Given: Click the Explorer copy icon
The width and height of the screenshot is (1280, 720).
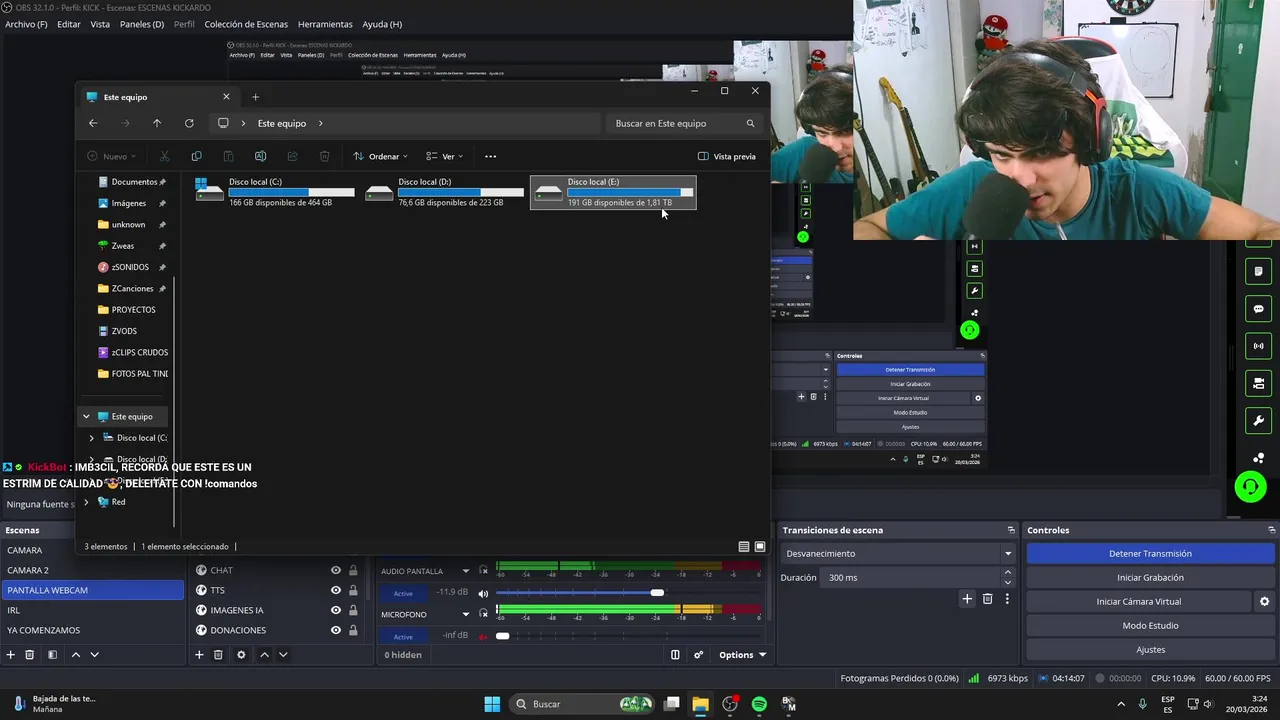Looking at the screenshot, I should [x=196, y=156].
